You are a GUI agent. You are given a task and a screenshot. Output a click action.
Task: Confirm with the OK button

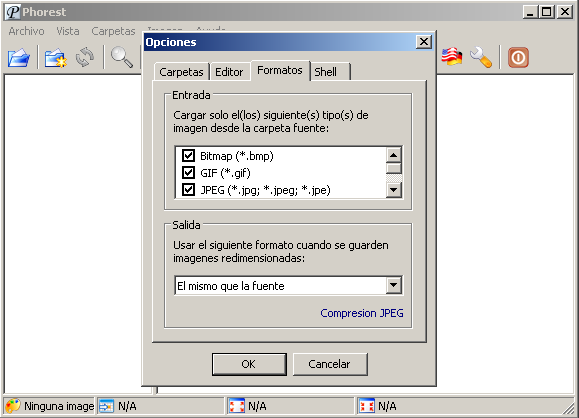[249, 364]
